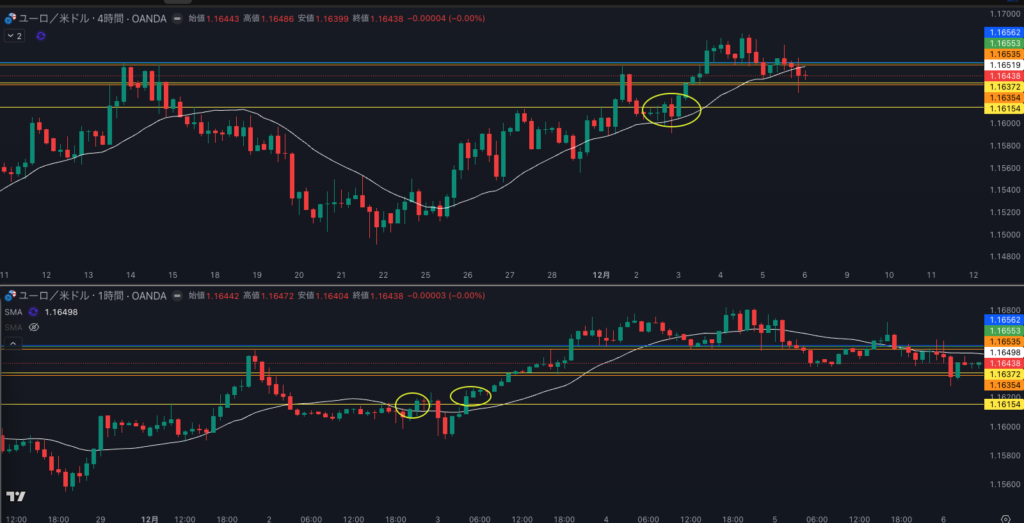Click the yellow ellipse drawing on the 4-hour chart
The width and height of the screenshot is (1024, 523).
[x=671, y=96]
